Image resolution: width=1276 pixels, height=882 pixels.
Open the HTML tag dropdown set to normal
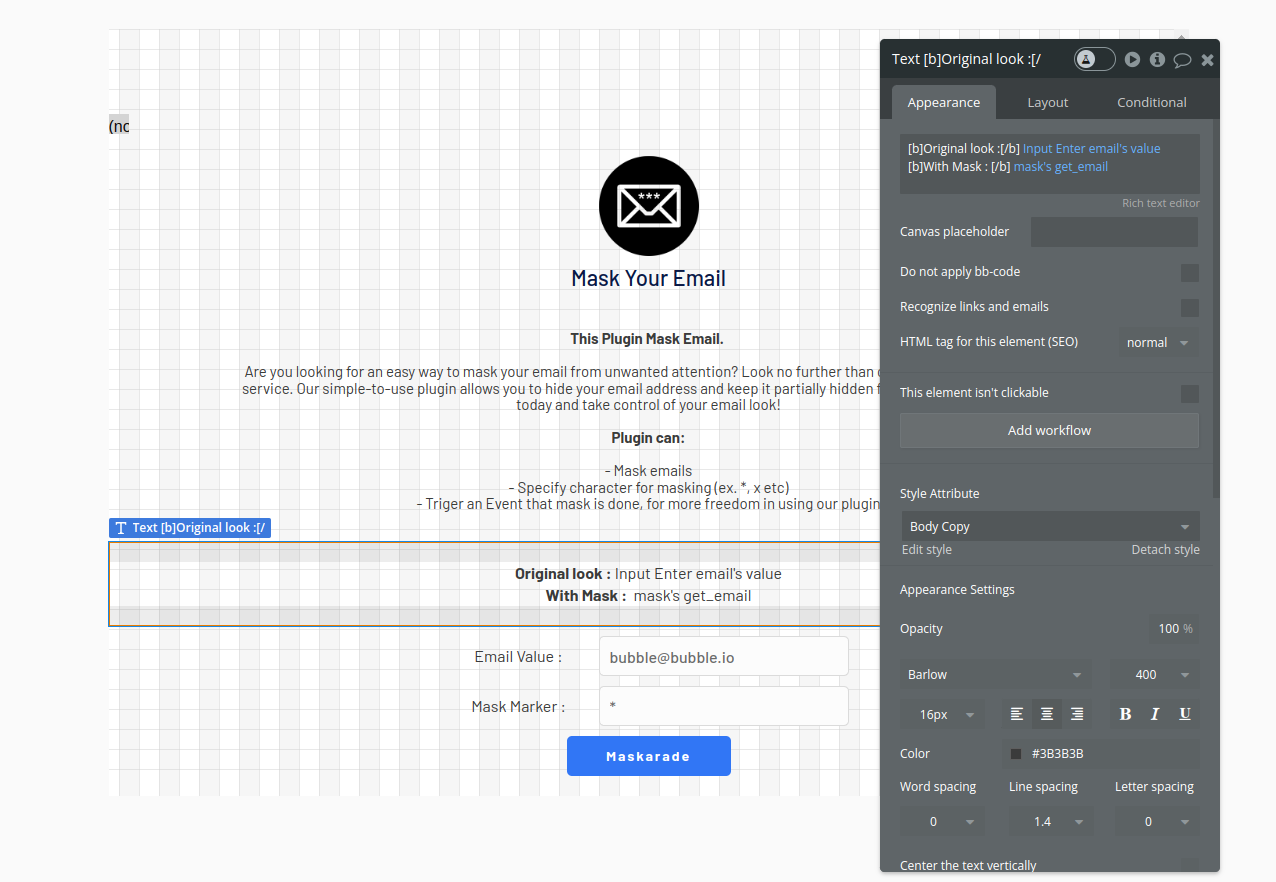(1158, 342)
